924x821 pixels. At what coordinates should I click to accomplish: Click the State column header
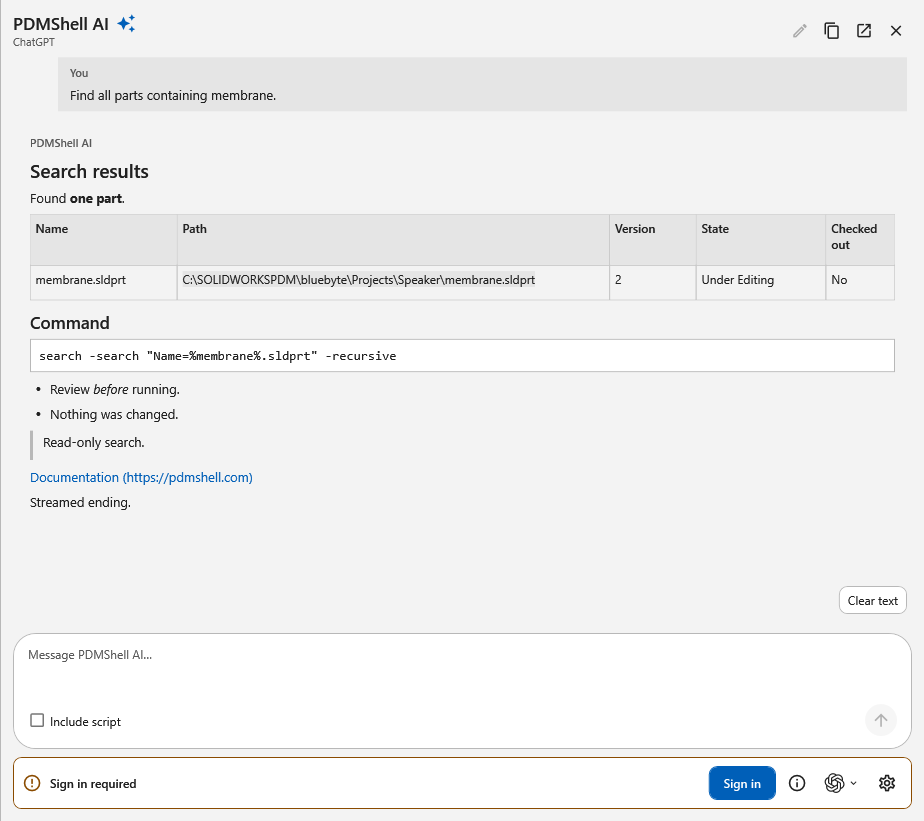[760, 240]
